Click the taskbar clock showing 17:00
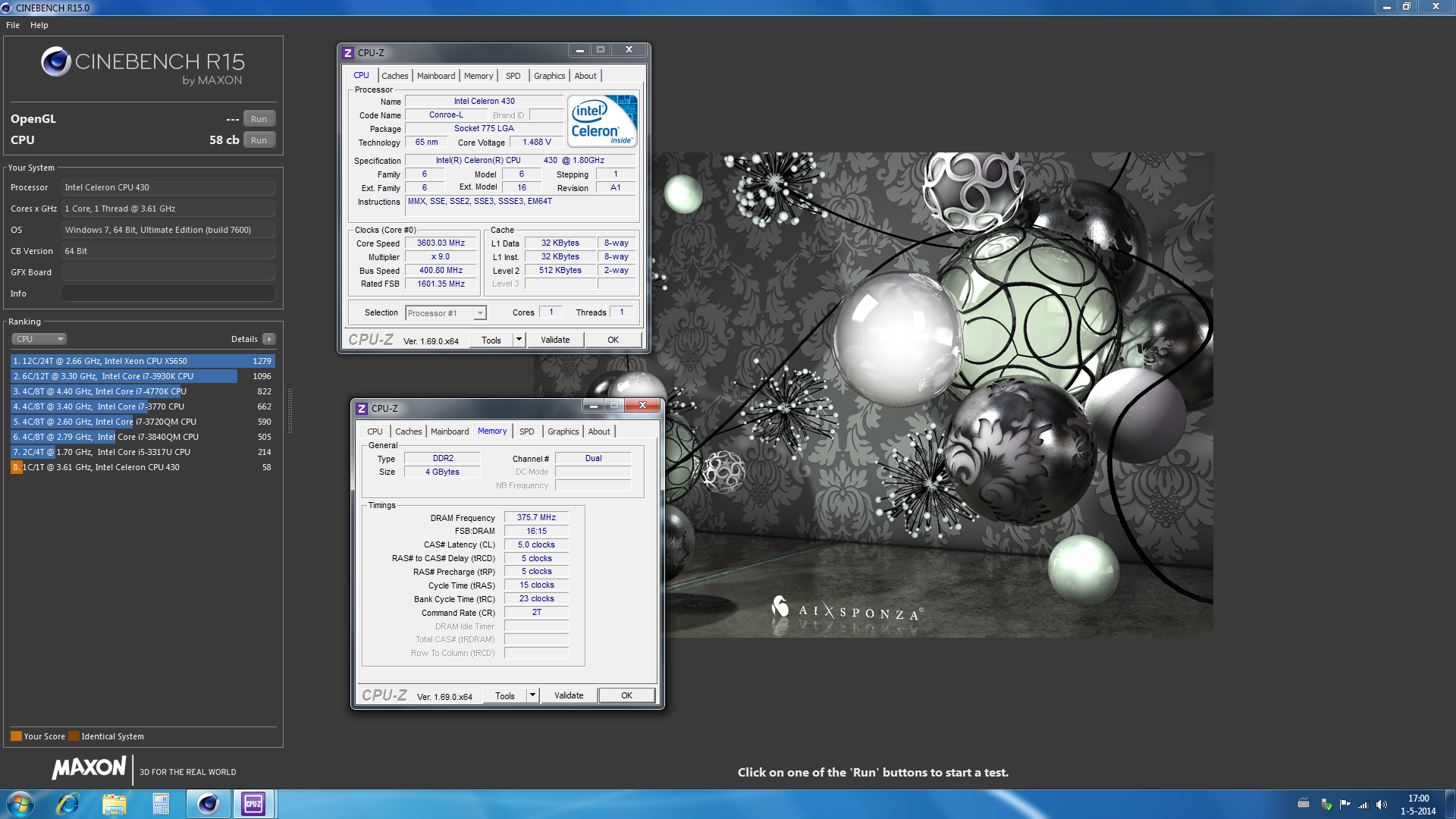The height and width of the screenshot is (819, 1456). coord(1418,805)
